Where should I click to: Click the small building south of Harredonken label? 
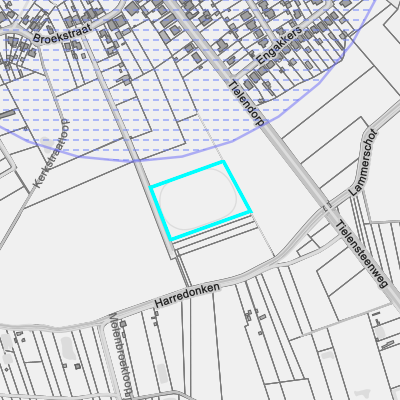point(155,313)
